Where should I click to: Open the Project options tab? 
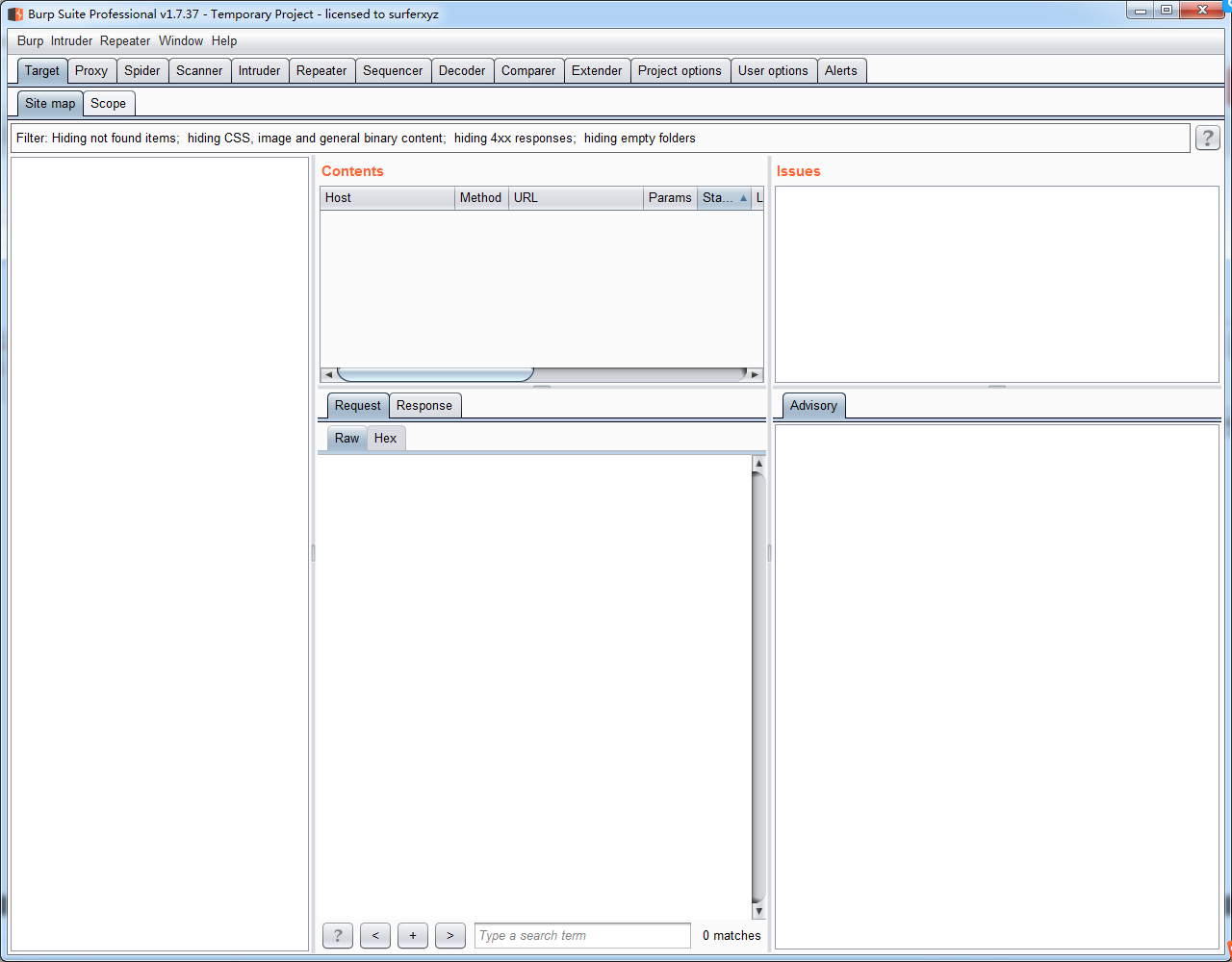(x=680, y=71)
